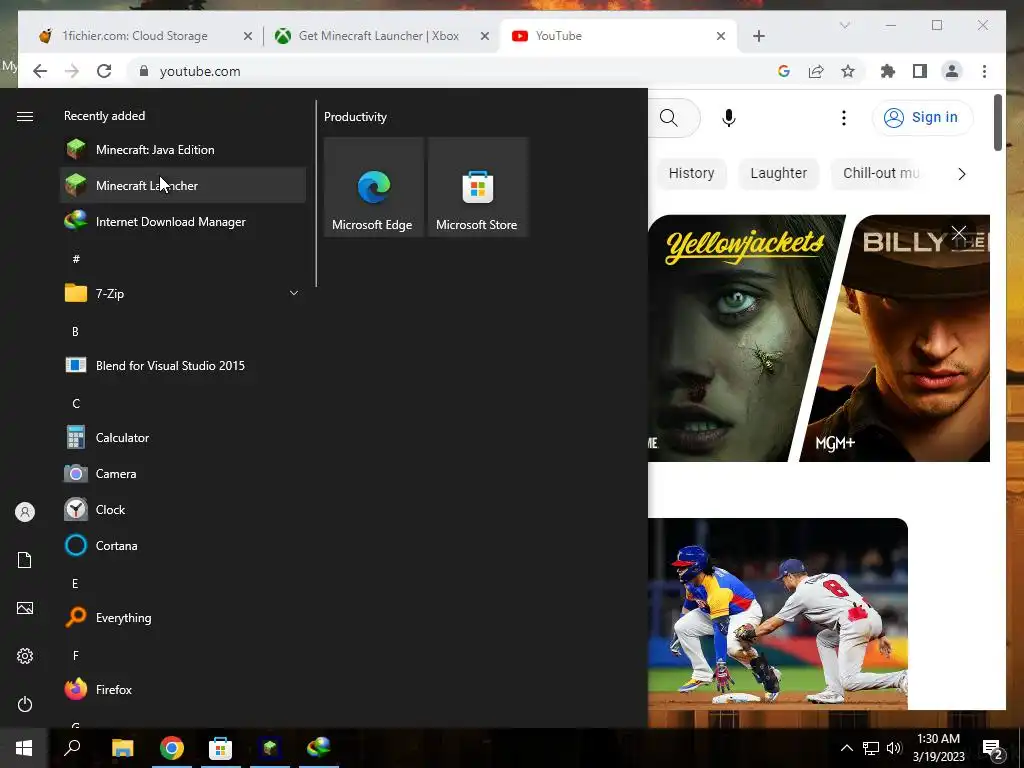
Task: Toggle Chrome side panel
Action: (x=920, y=71)
